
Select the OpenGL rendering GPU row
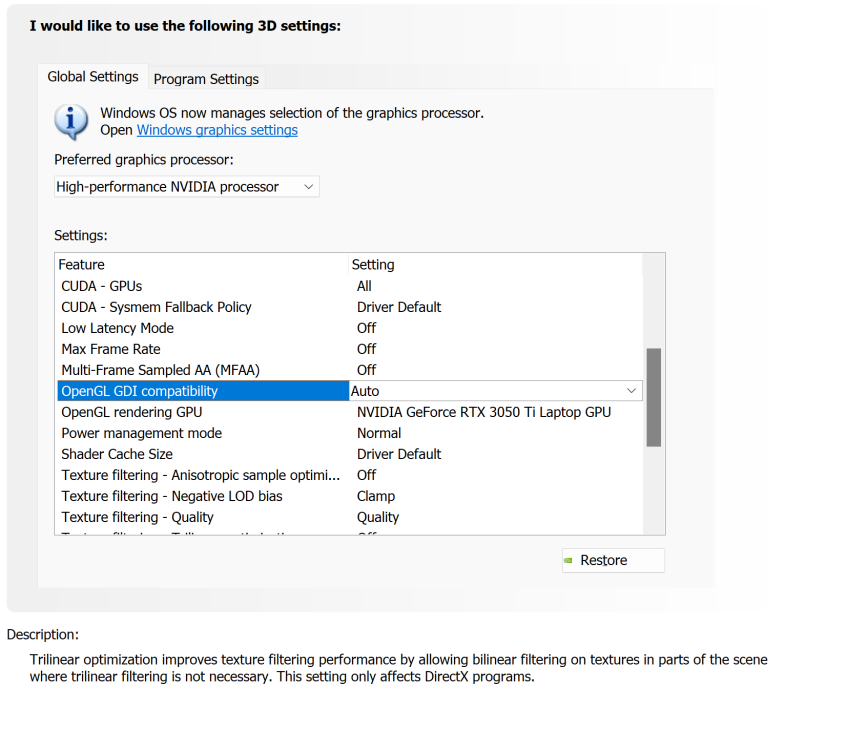(x=132, y=412)
